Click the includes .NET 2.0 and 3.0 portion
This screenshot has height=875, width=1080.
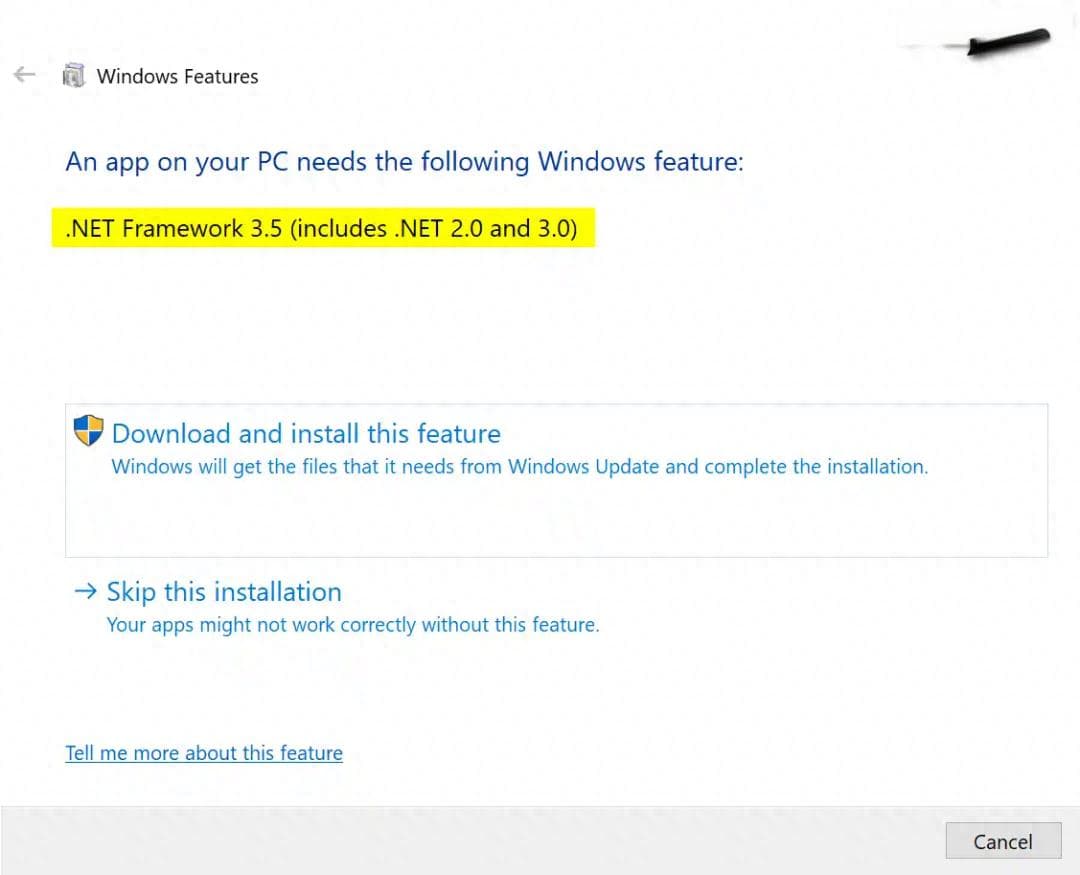[x=434, y=228]
